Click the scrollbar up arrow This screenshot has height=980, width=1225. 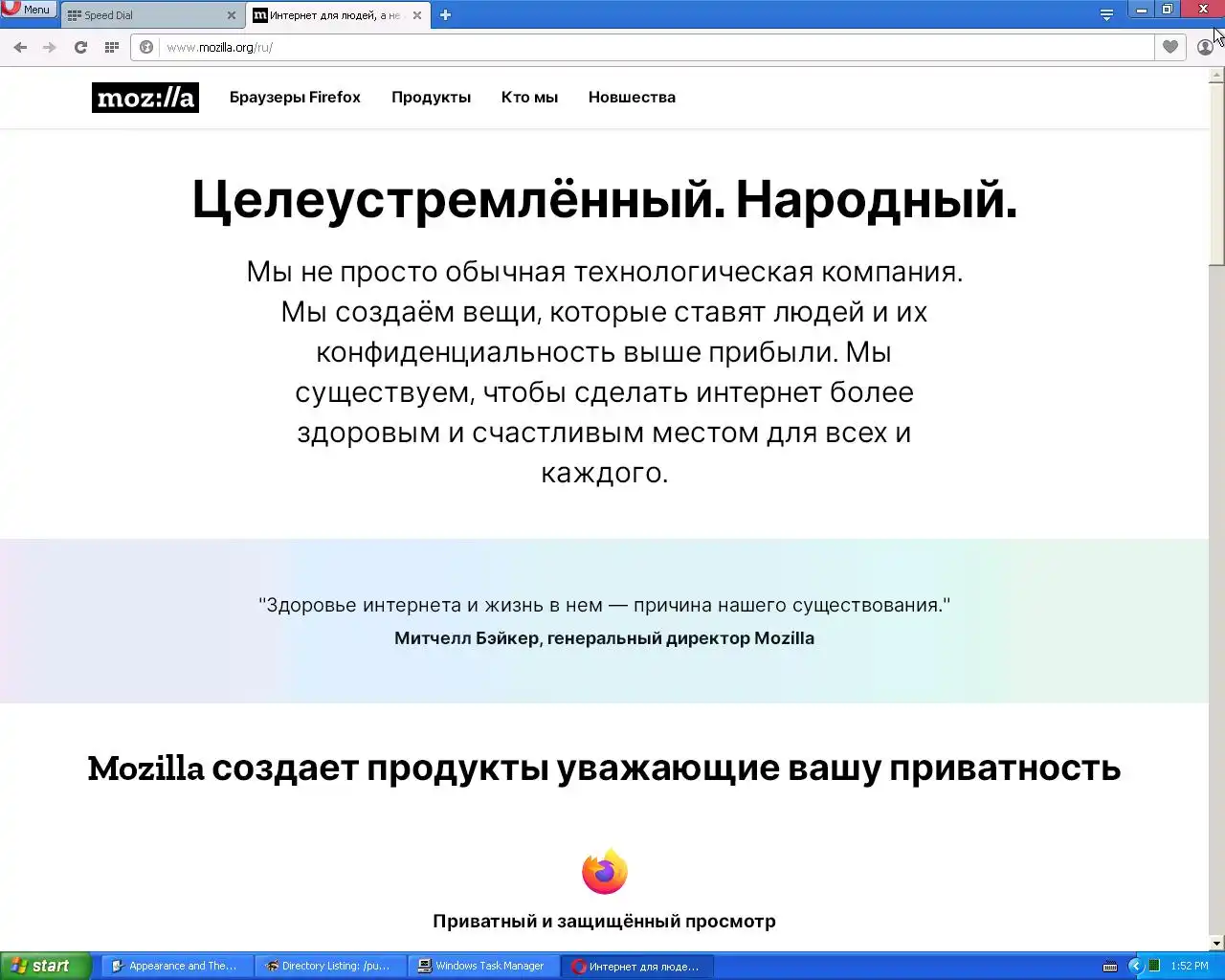(1216, 76)
